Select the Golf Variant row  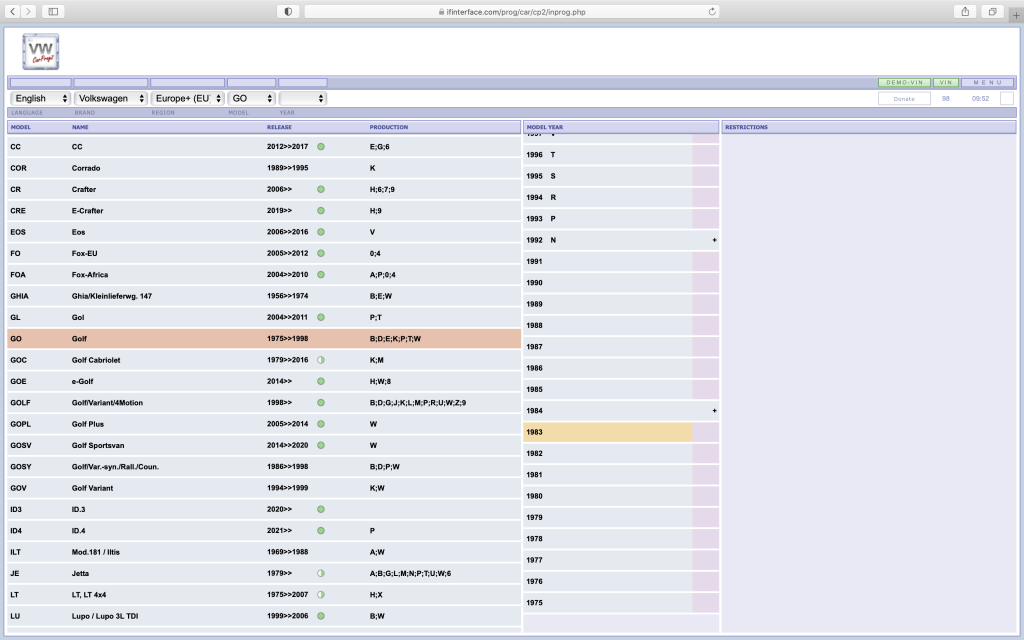pos(264,488)
